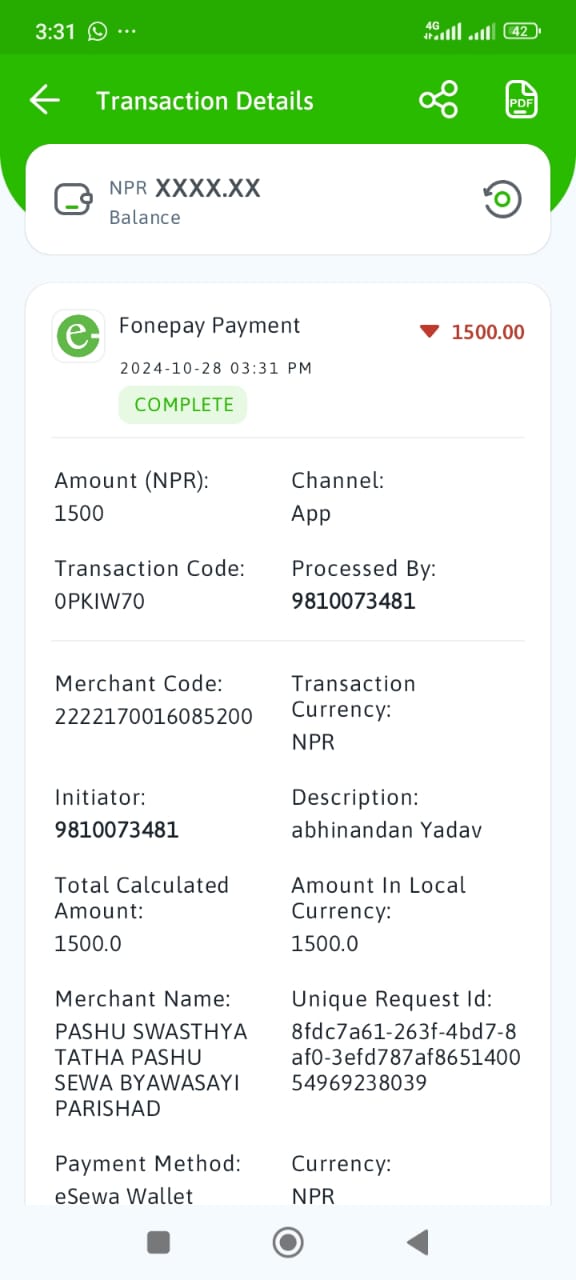Tap the Android back triangle button
576x1280 pixels.
pos(417,1242)
